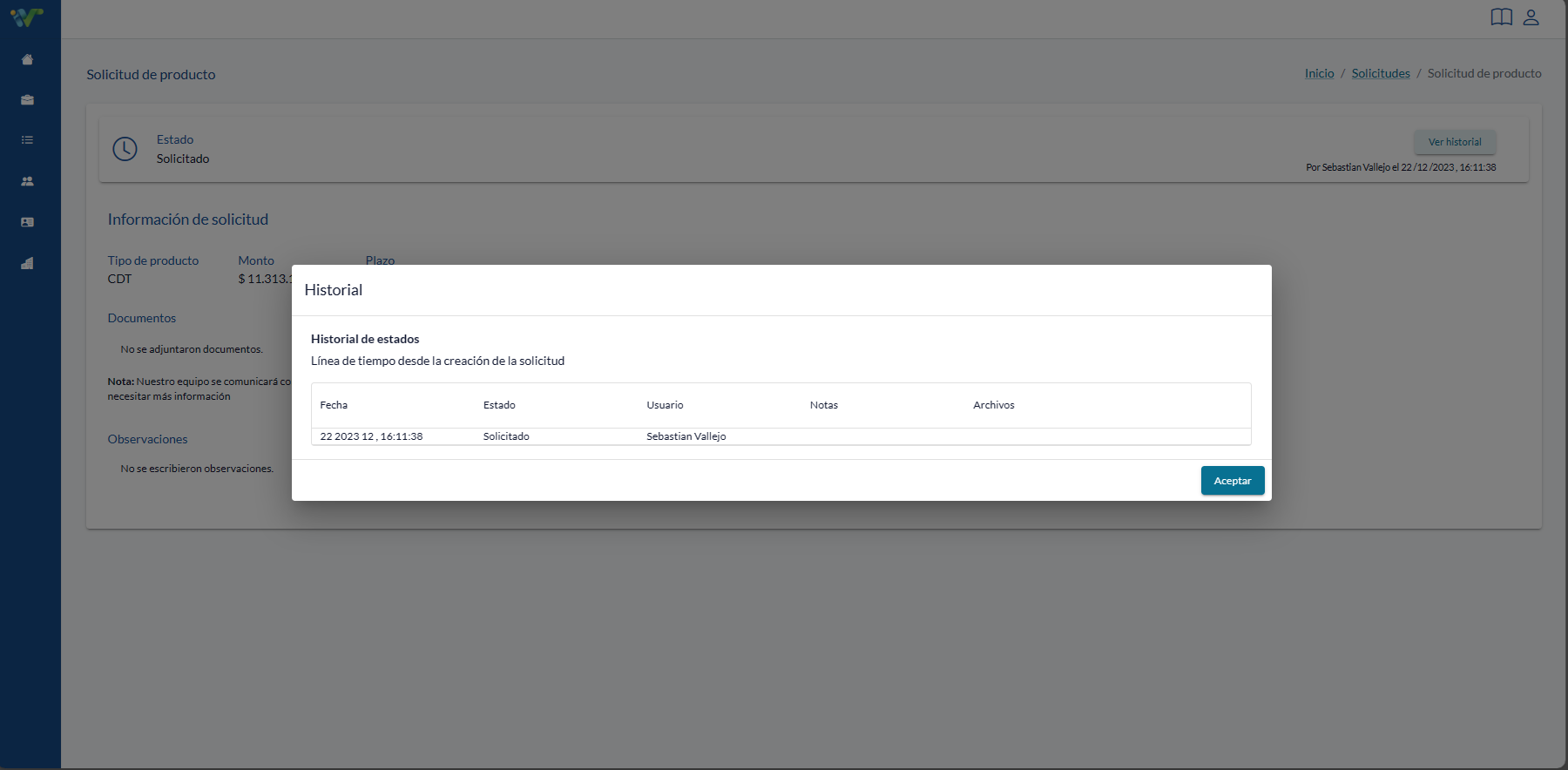
Task: Open the book documentation icon in the top bar
Action: [1502, 17]
